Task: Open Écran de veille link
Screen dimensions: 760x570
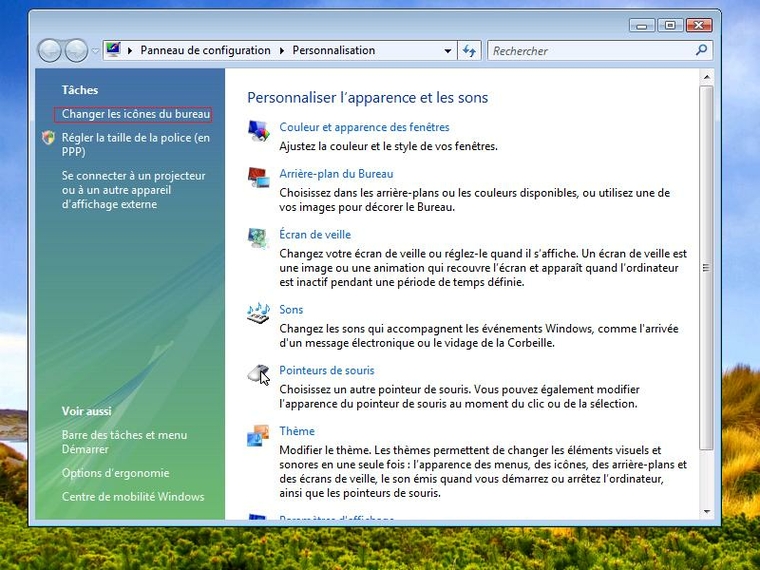Action: 315,235
